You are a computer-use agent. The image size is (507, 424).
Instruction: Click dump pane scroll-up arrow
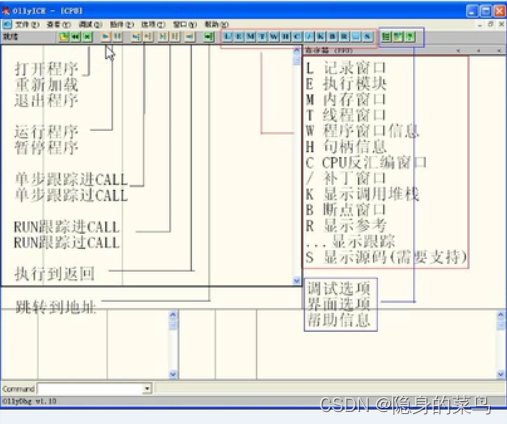[x=173, y=314]
